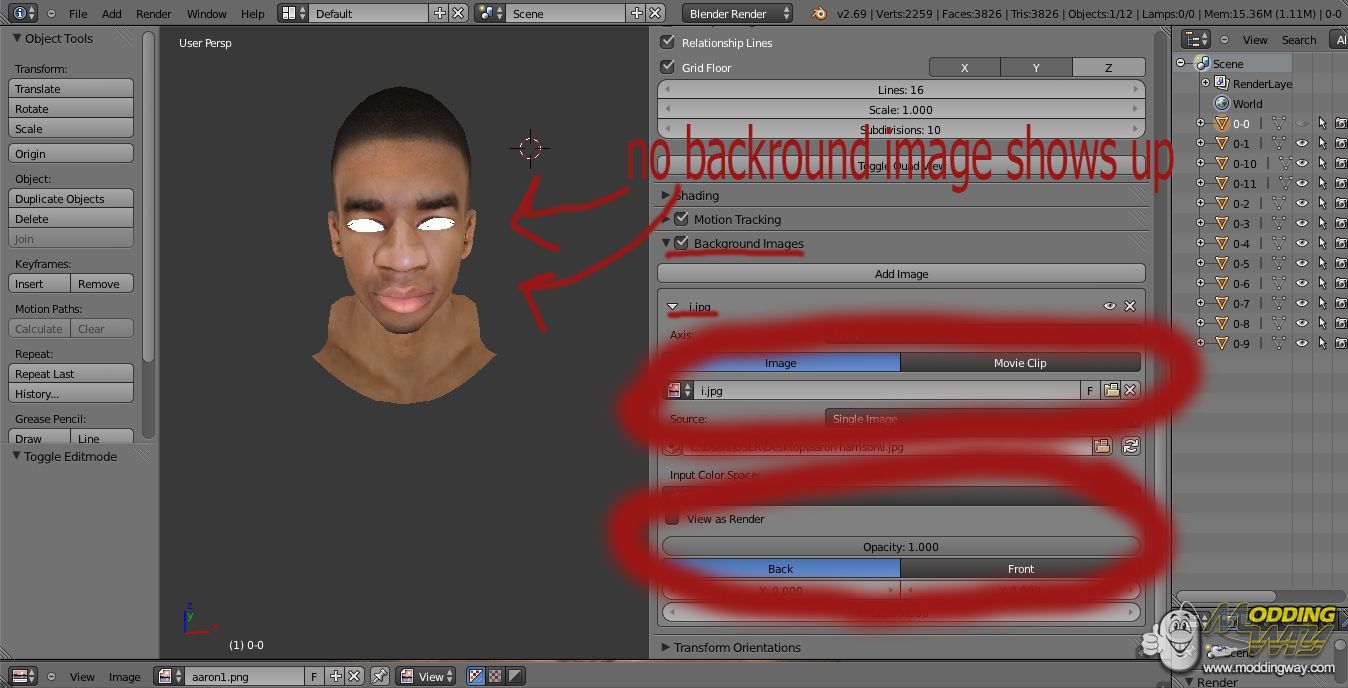
Task: Click the pin image icon in image editor
Action: pyautogui.click(x=380, y=677)
